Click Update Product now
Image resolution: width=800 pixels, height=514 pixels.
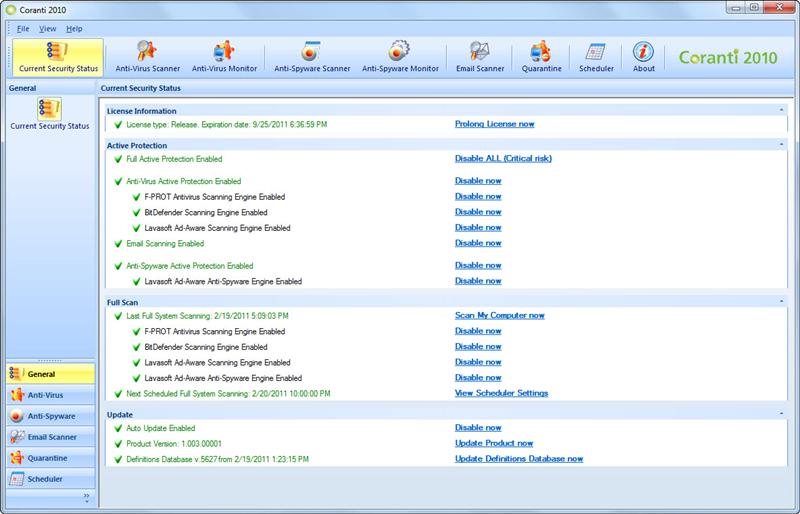pyautogui.click(x=494, y=443)
